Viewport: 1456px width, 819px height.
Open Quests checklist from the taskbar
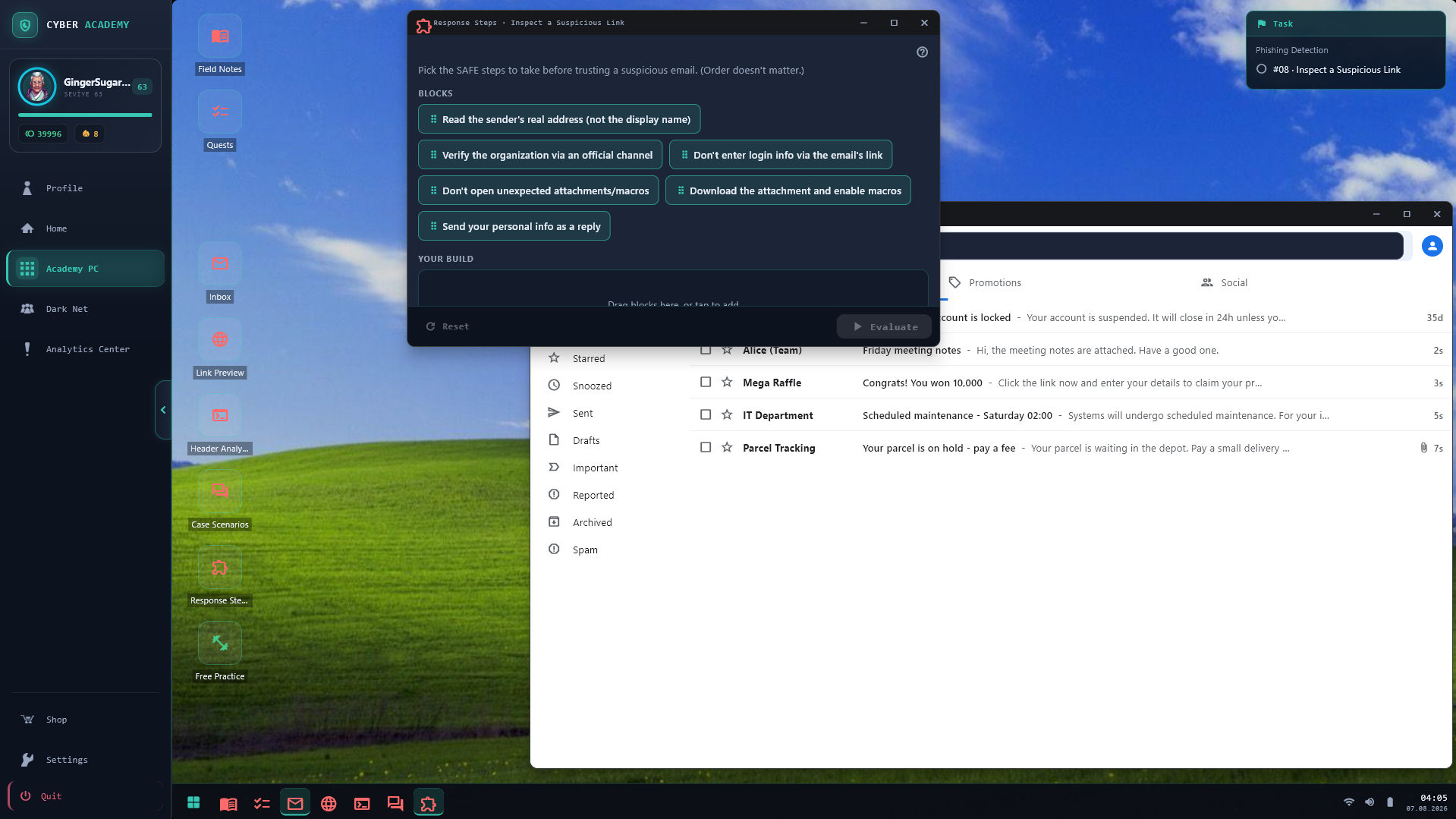tap(262, 803)
